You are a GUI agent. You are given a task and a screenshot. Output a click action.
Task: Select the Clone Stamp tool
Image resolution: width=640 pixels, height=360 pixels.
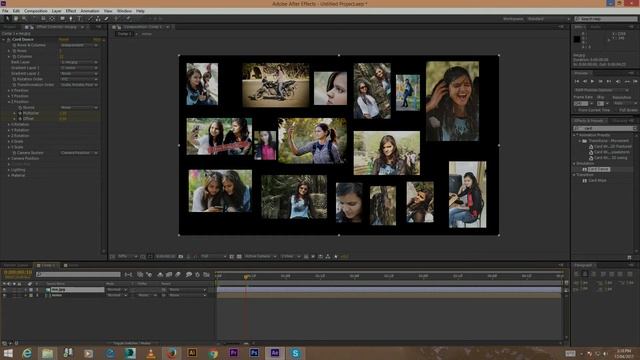98,18
